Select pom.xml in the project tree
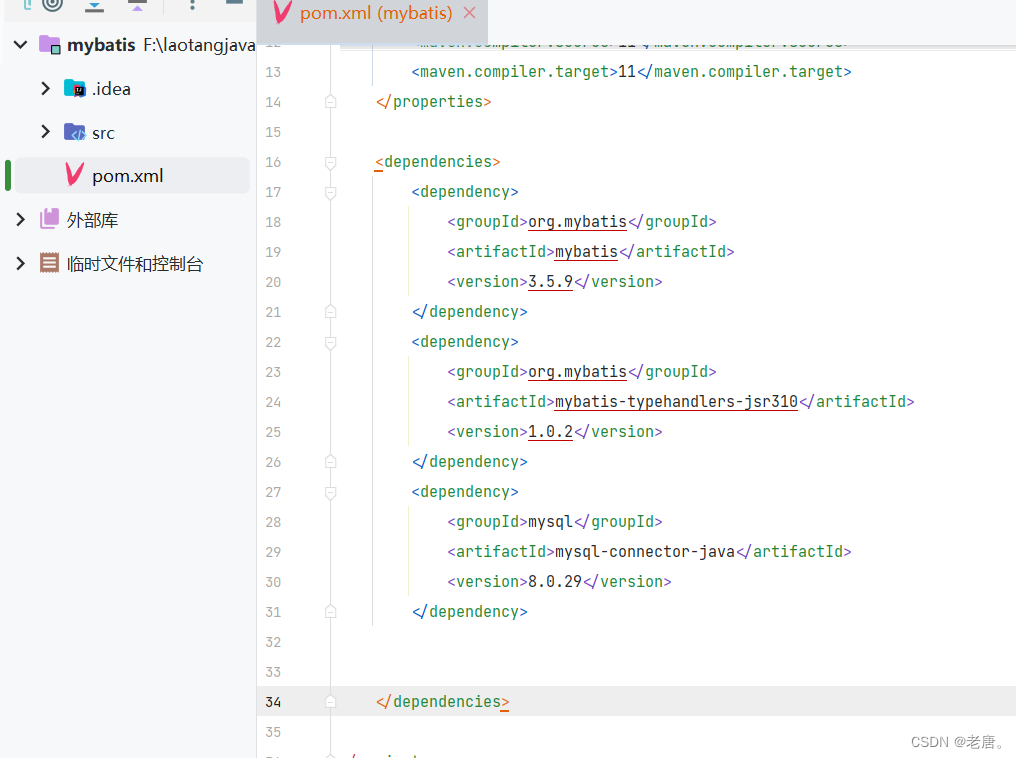The height and width of the screenshot is (758, 1016). (128, 176)
